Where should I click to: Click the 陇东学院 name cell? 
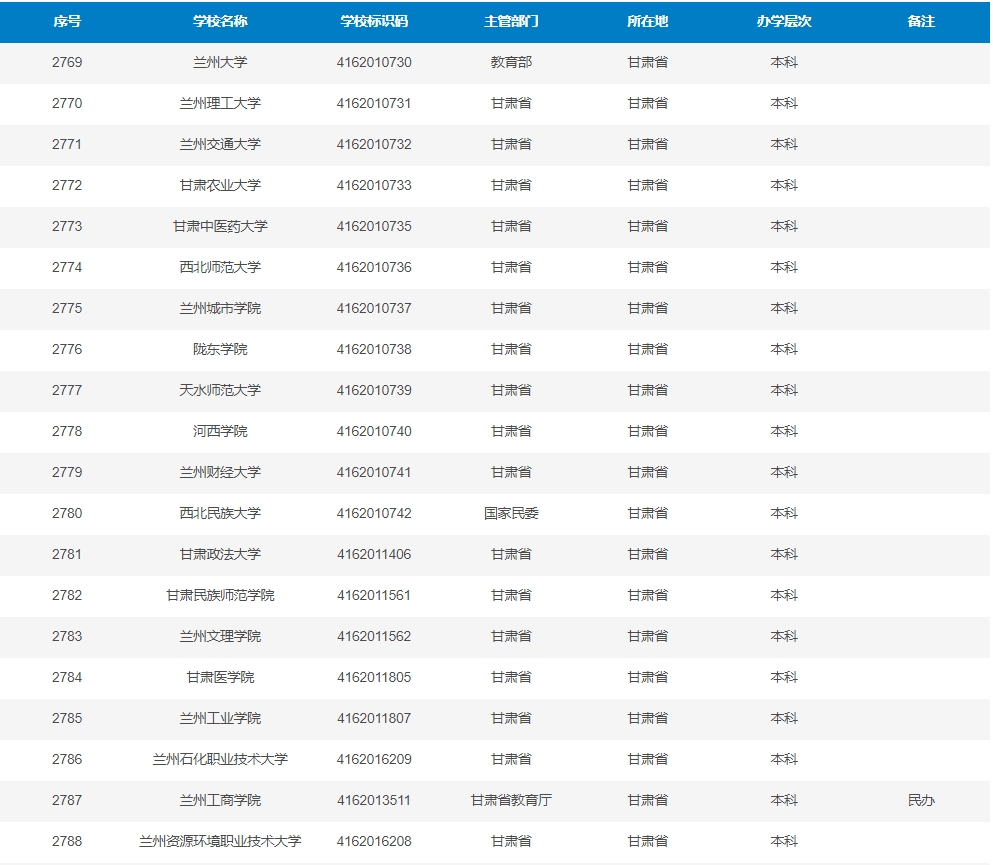[x=220, y=349]
